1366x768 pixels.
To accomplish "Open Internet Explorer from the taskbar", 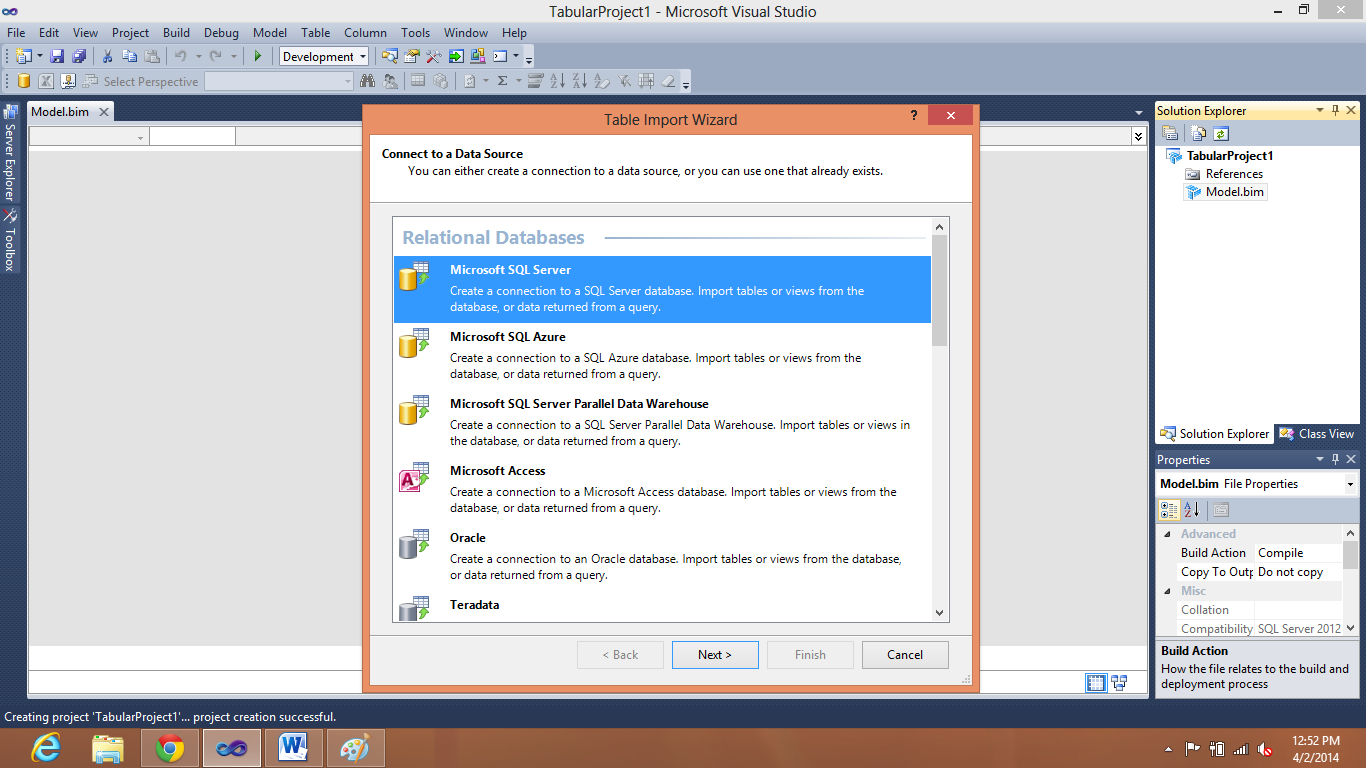I will coord(46,748).
